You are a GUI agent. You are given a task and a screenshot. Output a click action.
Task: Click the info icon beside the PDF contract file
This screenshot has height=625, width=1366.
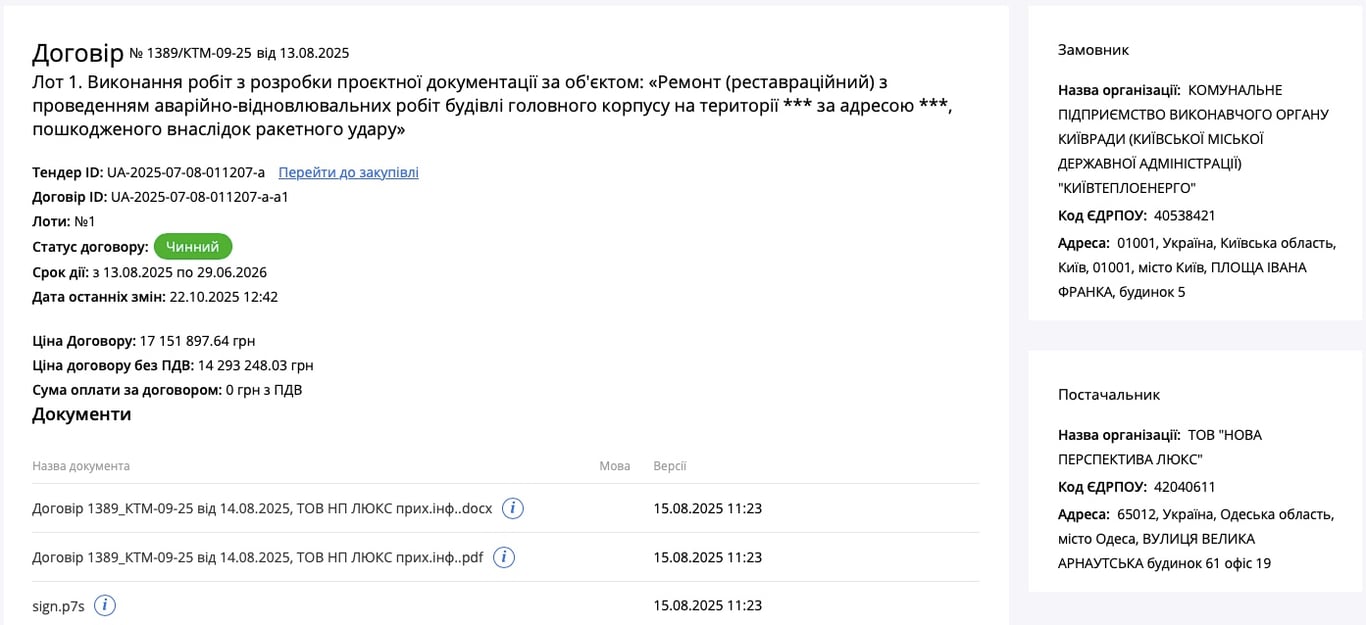click(x=503, y=557)
